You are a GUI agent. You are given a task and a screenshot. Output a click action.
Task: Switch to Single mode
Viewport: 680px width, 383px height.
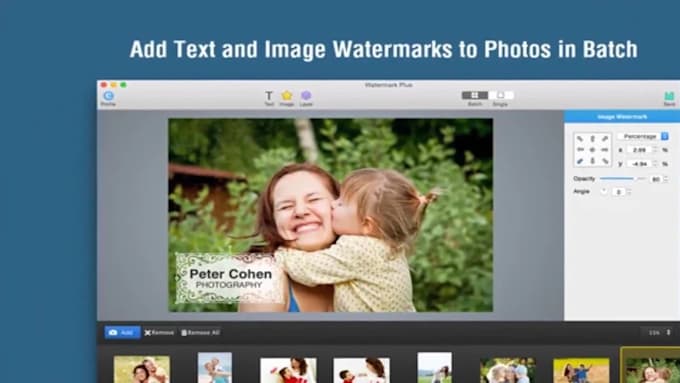click(x=500, y=95)
